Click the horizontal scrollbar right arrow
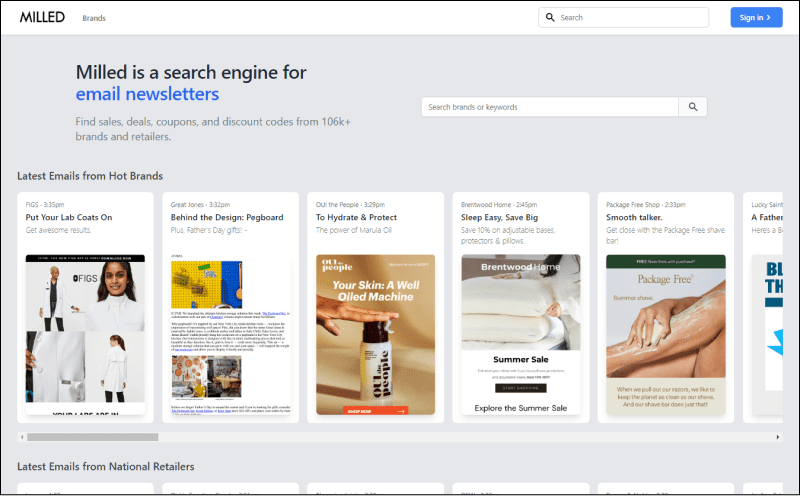Screen dimensions: 800x496 point(778,437)
